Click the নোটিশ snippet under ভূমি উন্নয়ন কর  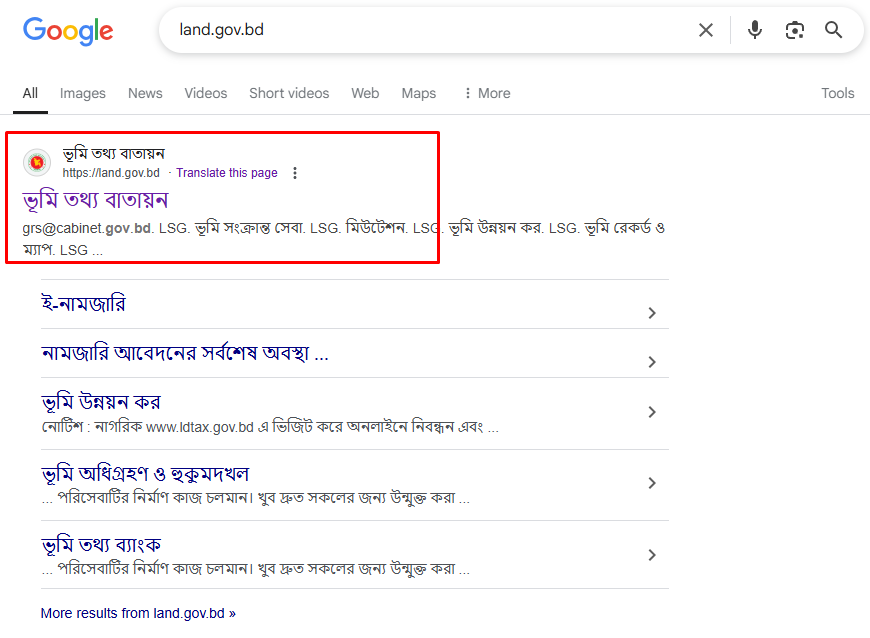coord(270,427)
